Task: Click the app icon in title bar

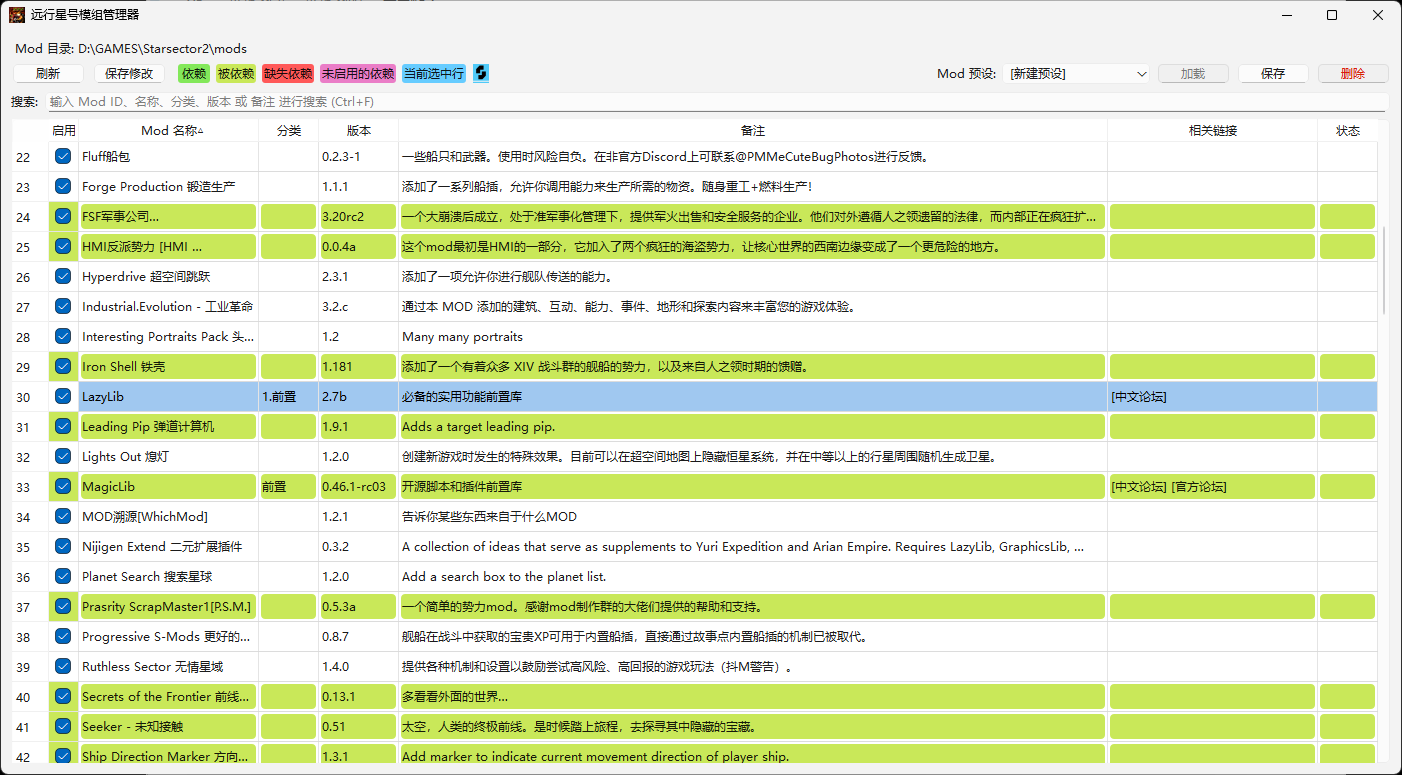Action: pyautogui.click(x=17, y=15)
